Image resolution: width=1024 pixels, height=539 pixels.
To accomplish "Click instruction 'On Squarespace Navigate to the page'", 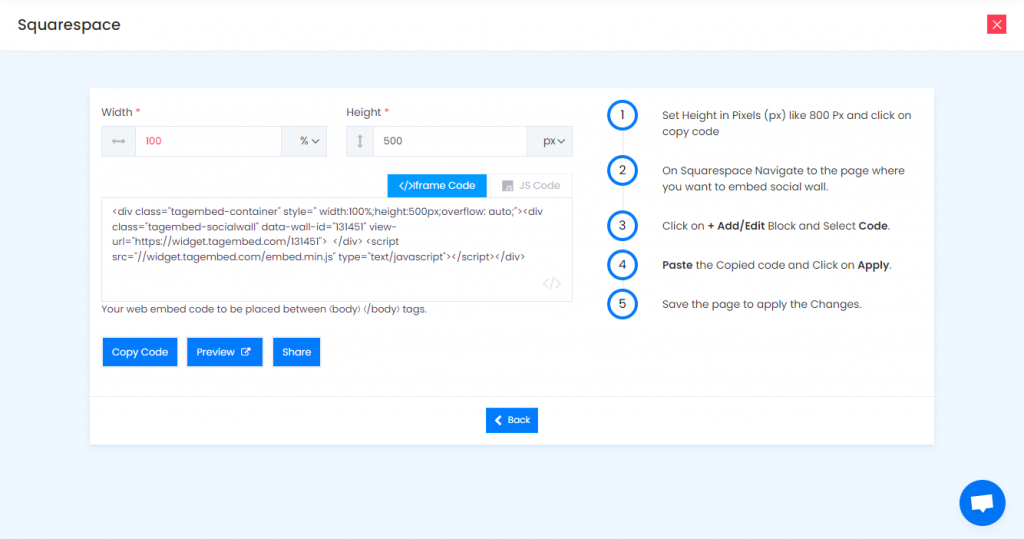I will click(x=783, y=178).
